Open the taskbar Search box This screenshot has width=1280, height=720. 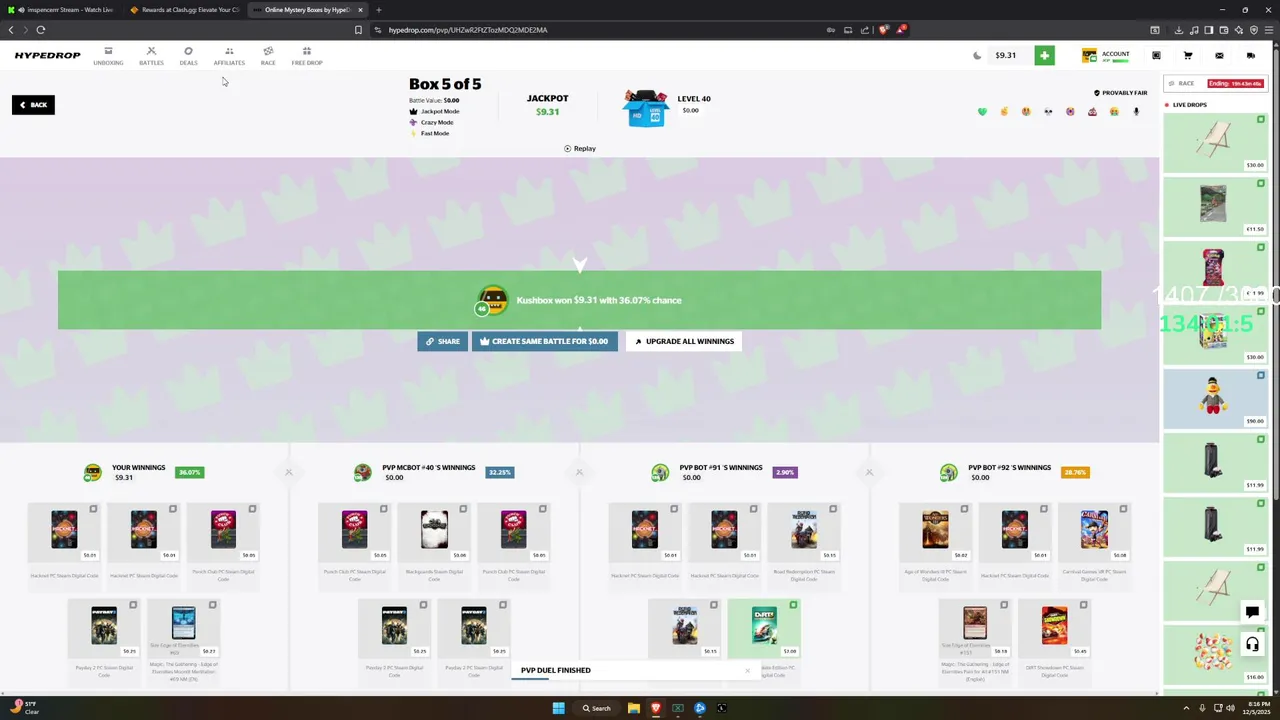pyautogui.click(x=597, y=708)
